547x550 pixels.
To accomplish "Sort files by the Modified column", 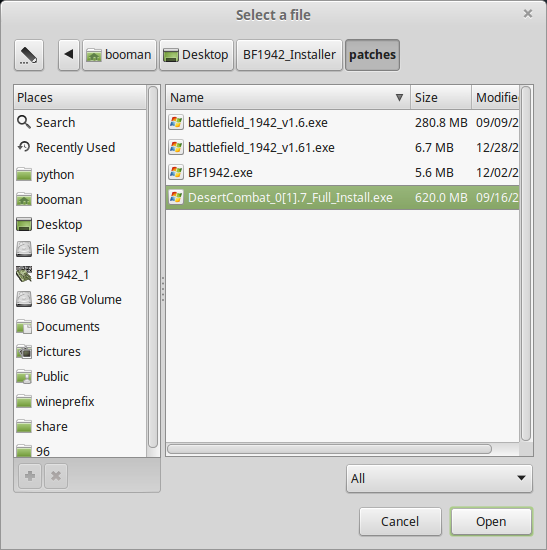I will tap(495, 97).
